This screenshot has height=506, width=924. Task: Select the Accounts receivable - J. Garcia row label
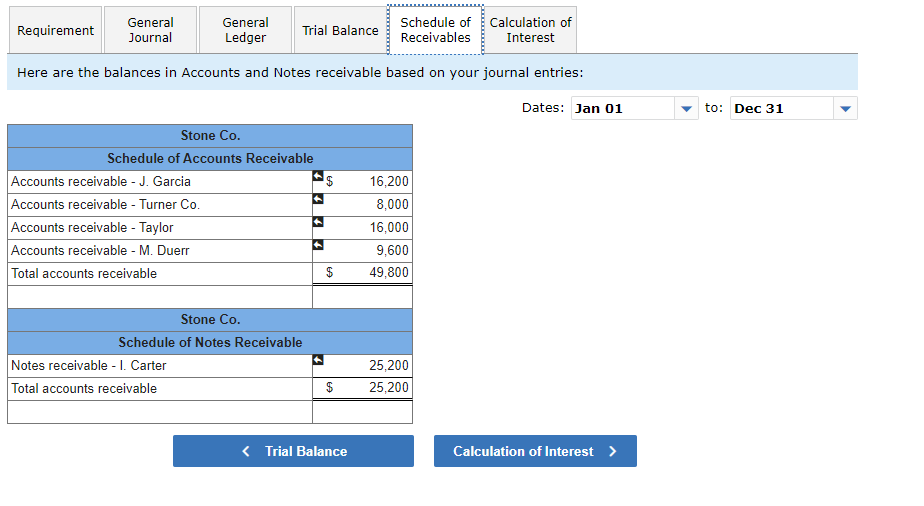[x=101, y=181]
